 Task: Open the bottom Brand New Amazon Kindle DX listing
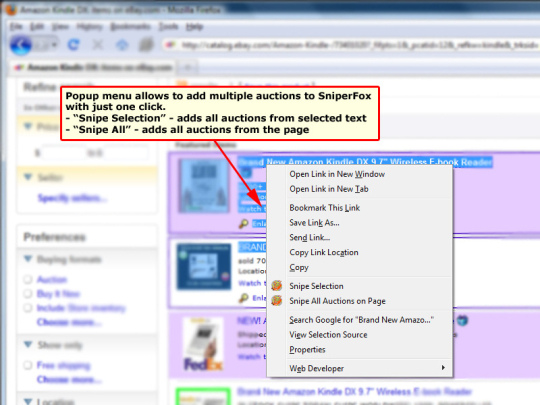pos(354,392)
